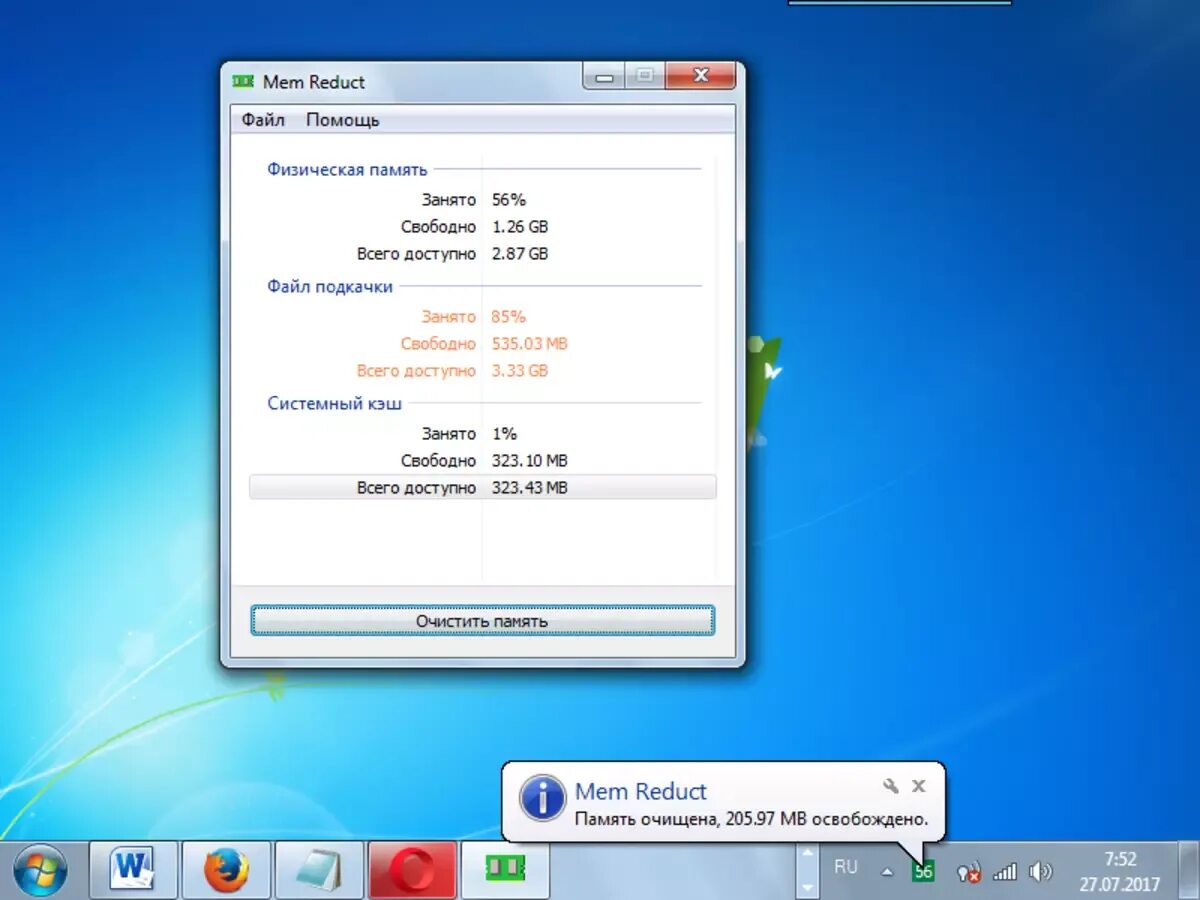Select the page file 85% value
1200x900 pixels.
509,316
